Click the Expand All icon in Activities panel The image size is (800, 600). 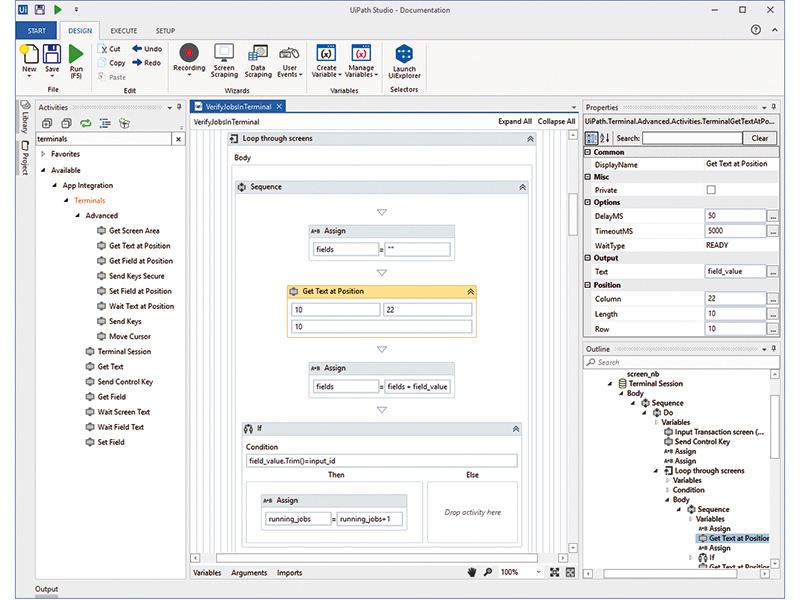[47, 123]
